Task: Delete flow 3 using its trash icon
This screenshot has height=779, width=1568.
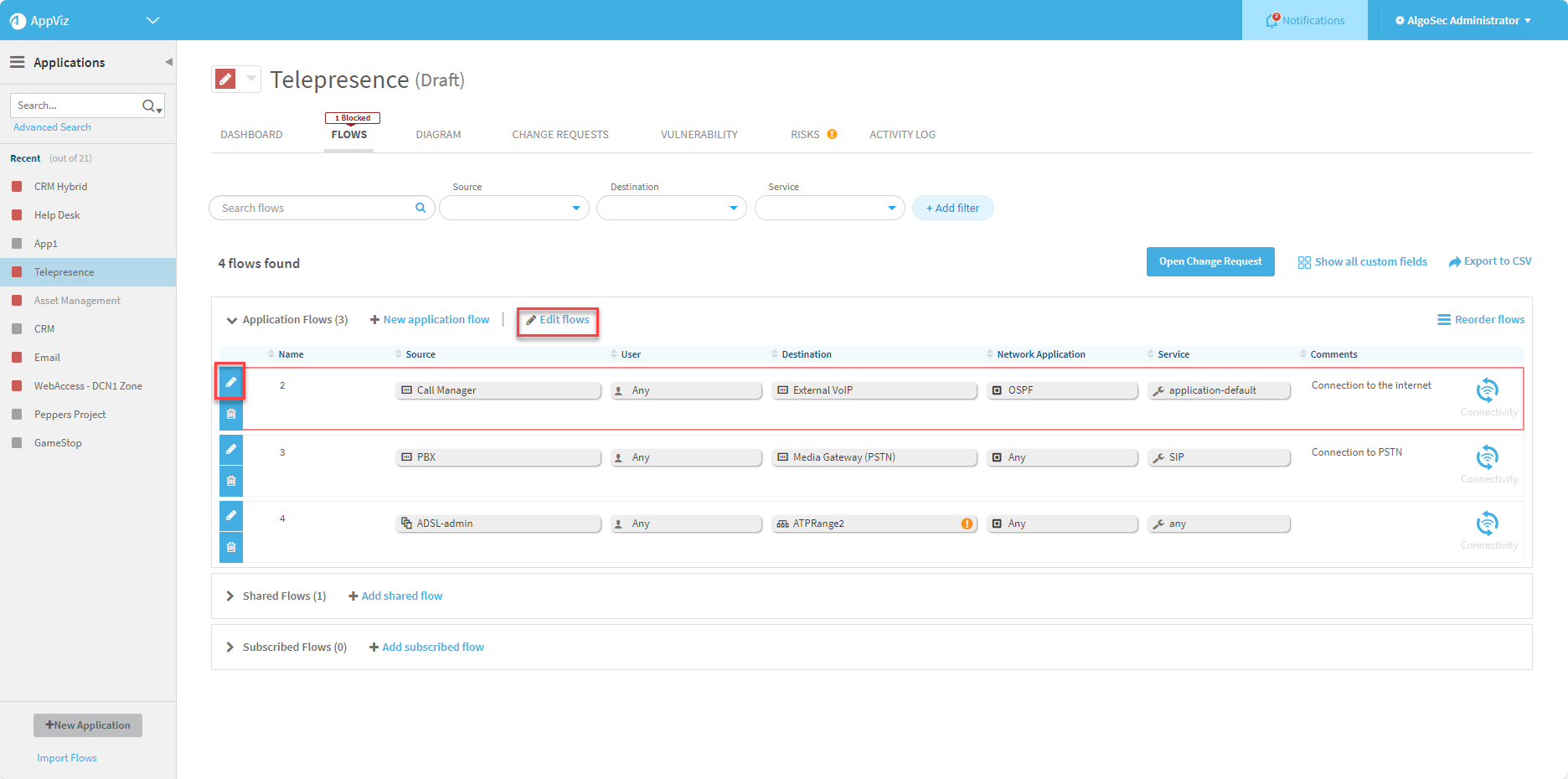Action: (231, 481)
